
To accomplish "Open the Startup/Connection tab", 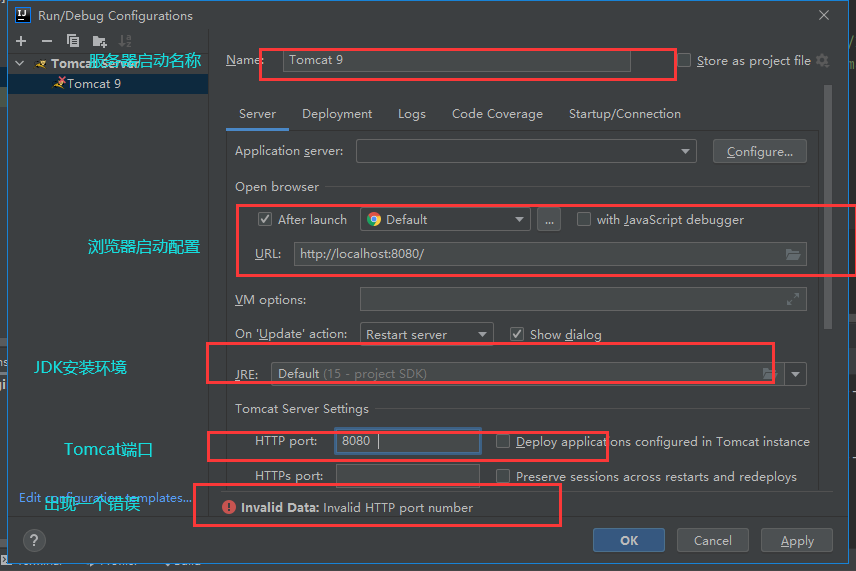I will pyautogui.click(x=625, y=114).
